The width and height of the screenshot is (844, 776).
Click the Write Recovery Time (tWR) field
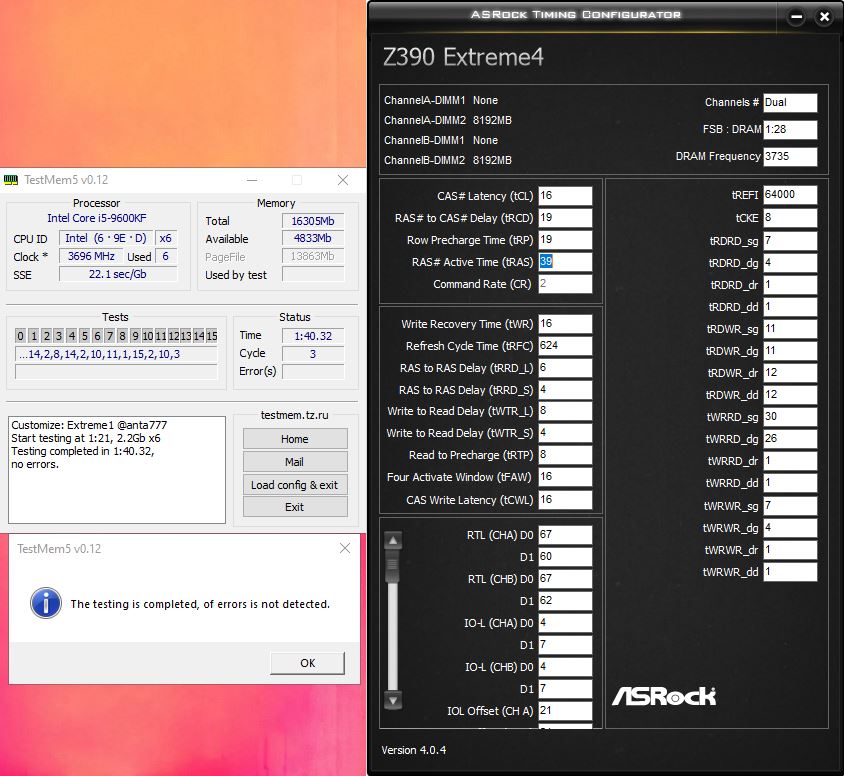tap(565, 323)
